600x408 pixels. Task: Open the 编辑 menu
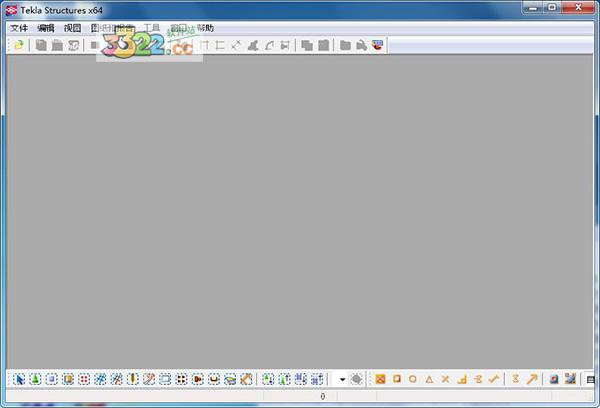[46, 28]
